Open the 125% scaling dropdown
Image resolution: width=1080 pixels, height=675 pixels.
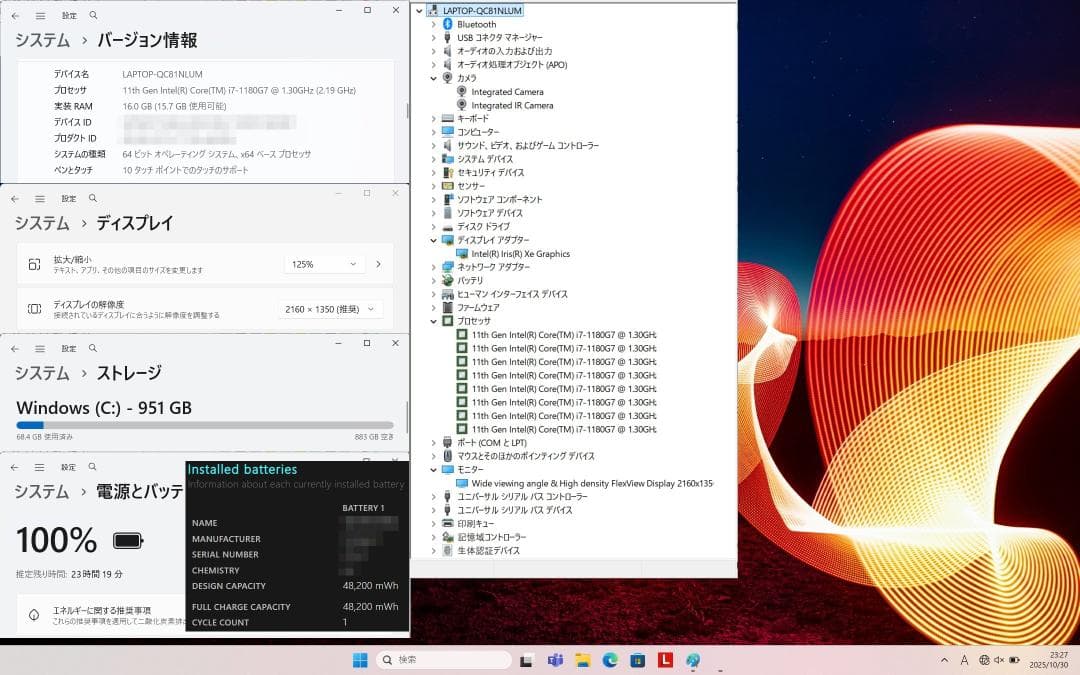(x=324, y=264)
